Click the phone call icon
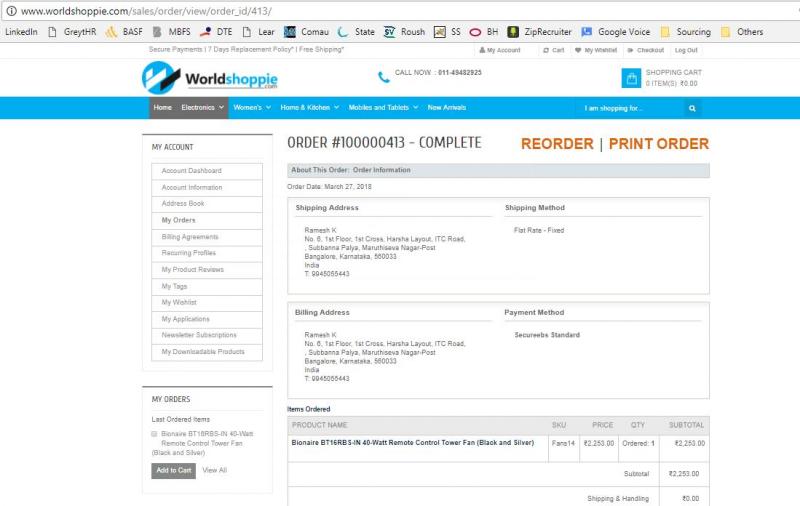Viewport: 800px width, 506px height. [x=383, y=77]
